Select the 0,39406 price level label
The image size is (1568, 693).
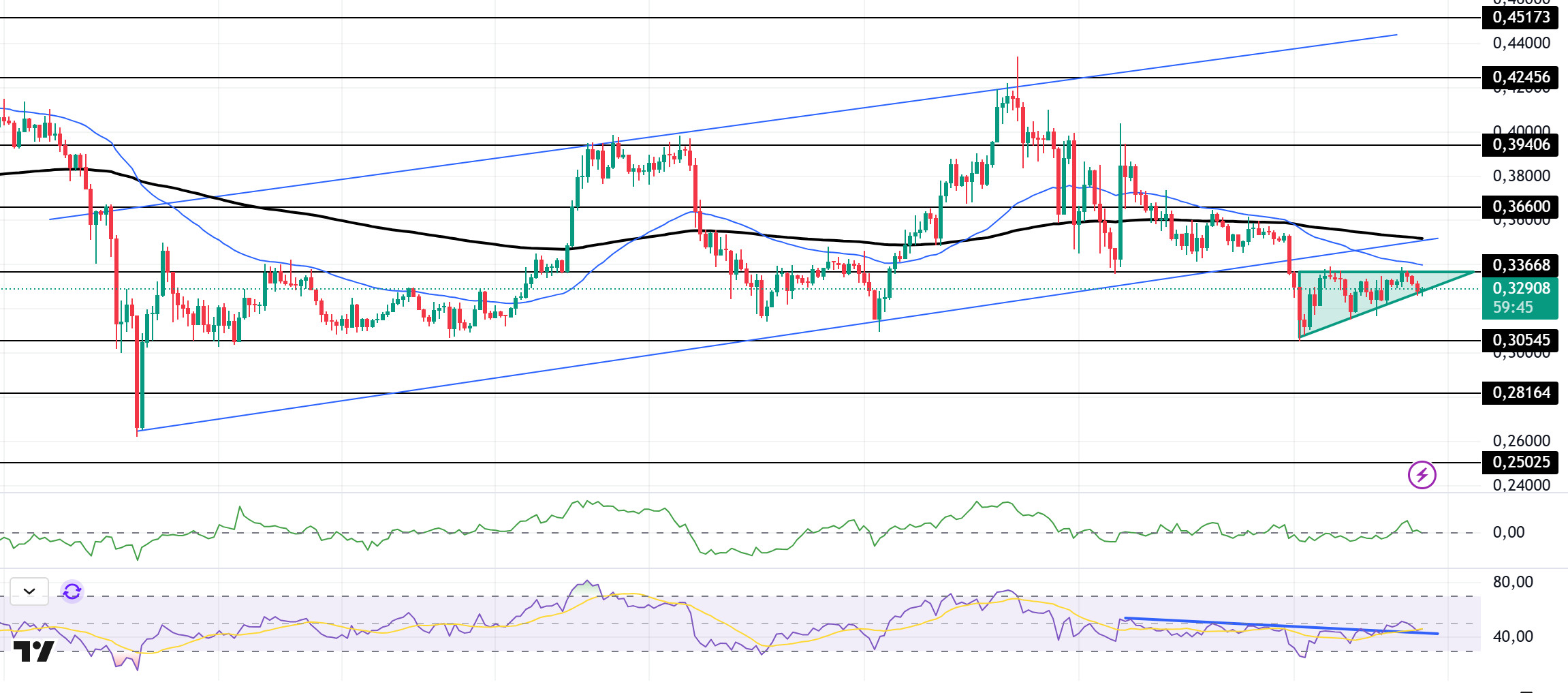[x=1520, y=144]
